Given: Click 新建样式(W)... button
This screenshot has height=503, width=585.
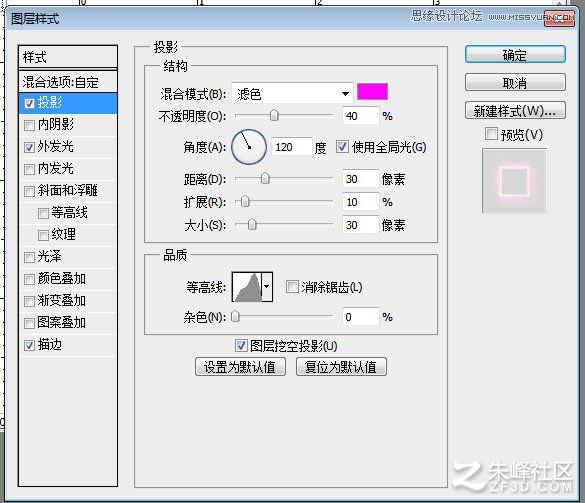Looking at the screenshot, I should click(x=515, y=111).
